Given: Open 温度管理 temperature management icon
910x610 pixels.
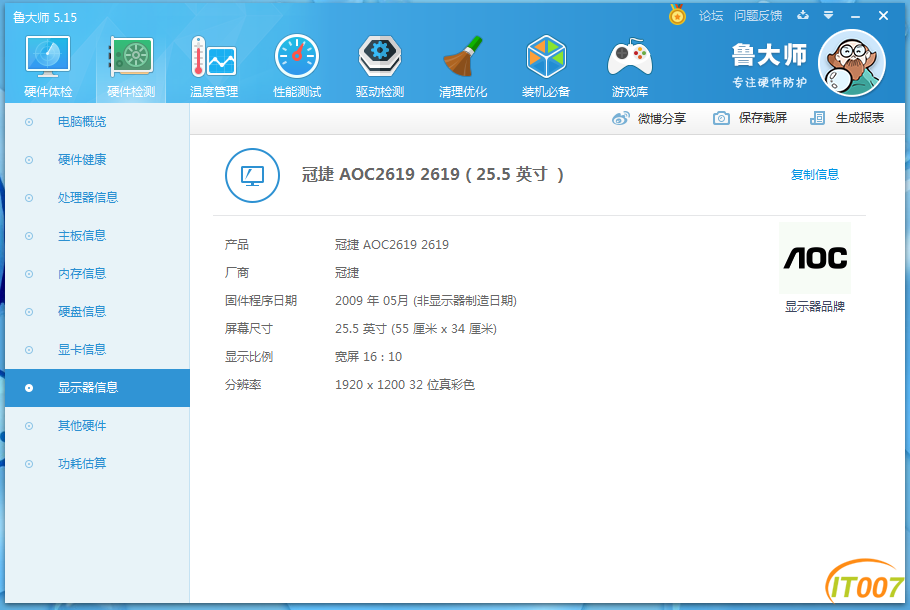Looking at the screenshot, I should [x=214, y=57].
